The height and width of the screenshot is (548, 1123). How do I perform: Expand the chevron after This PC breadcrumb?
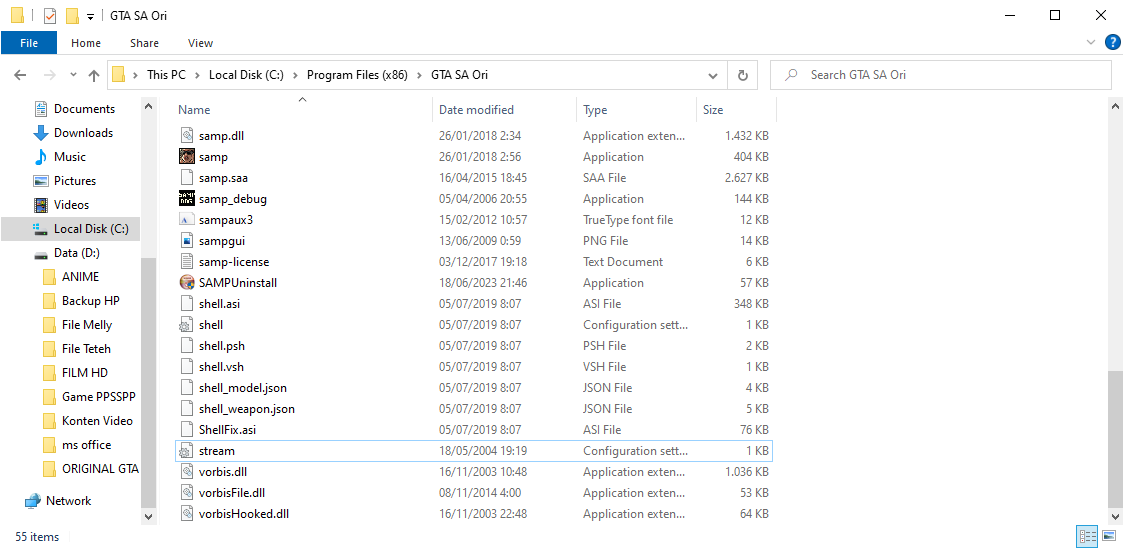click(x=198, y=74)
